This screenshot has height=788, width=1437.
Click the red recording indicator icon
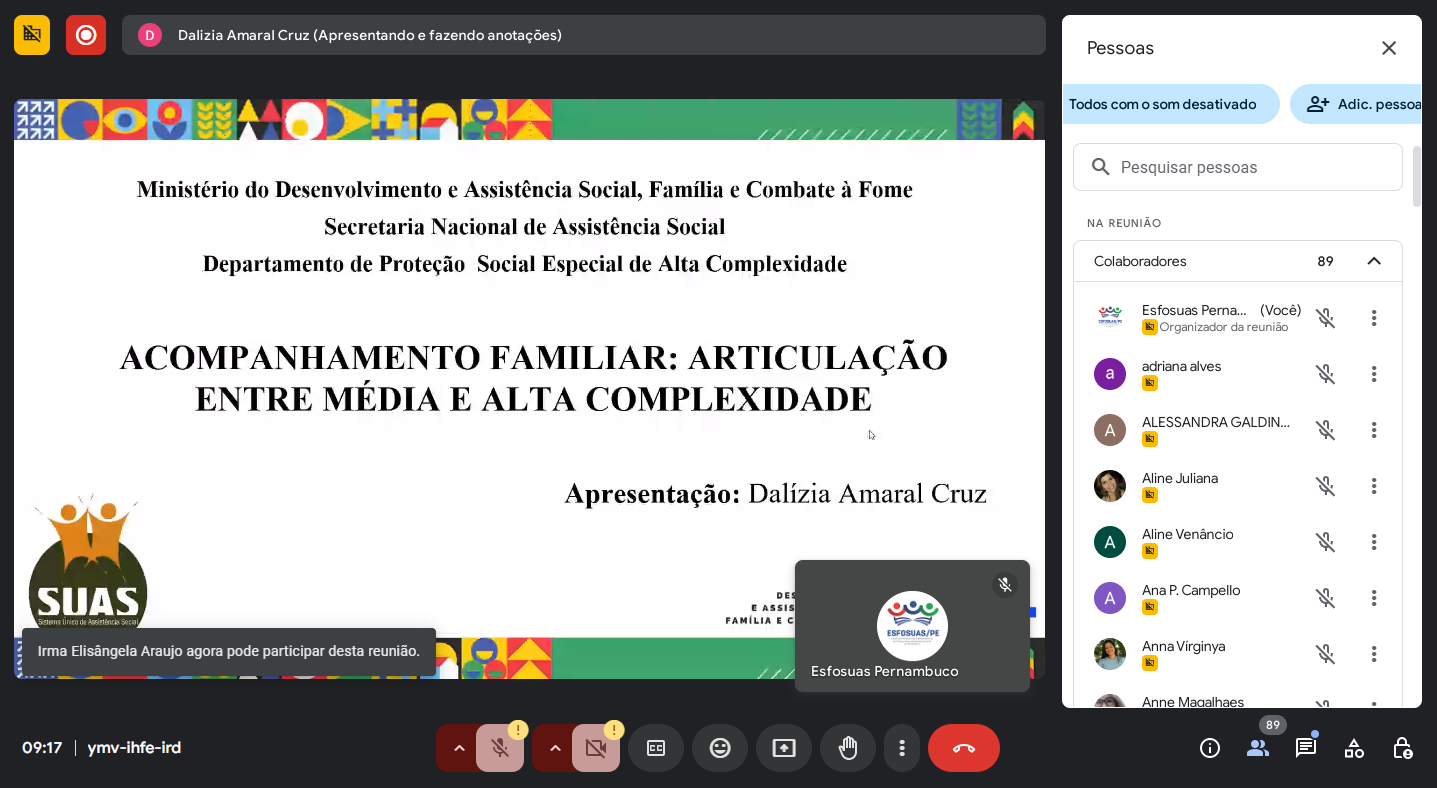tap(86, 35)
